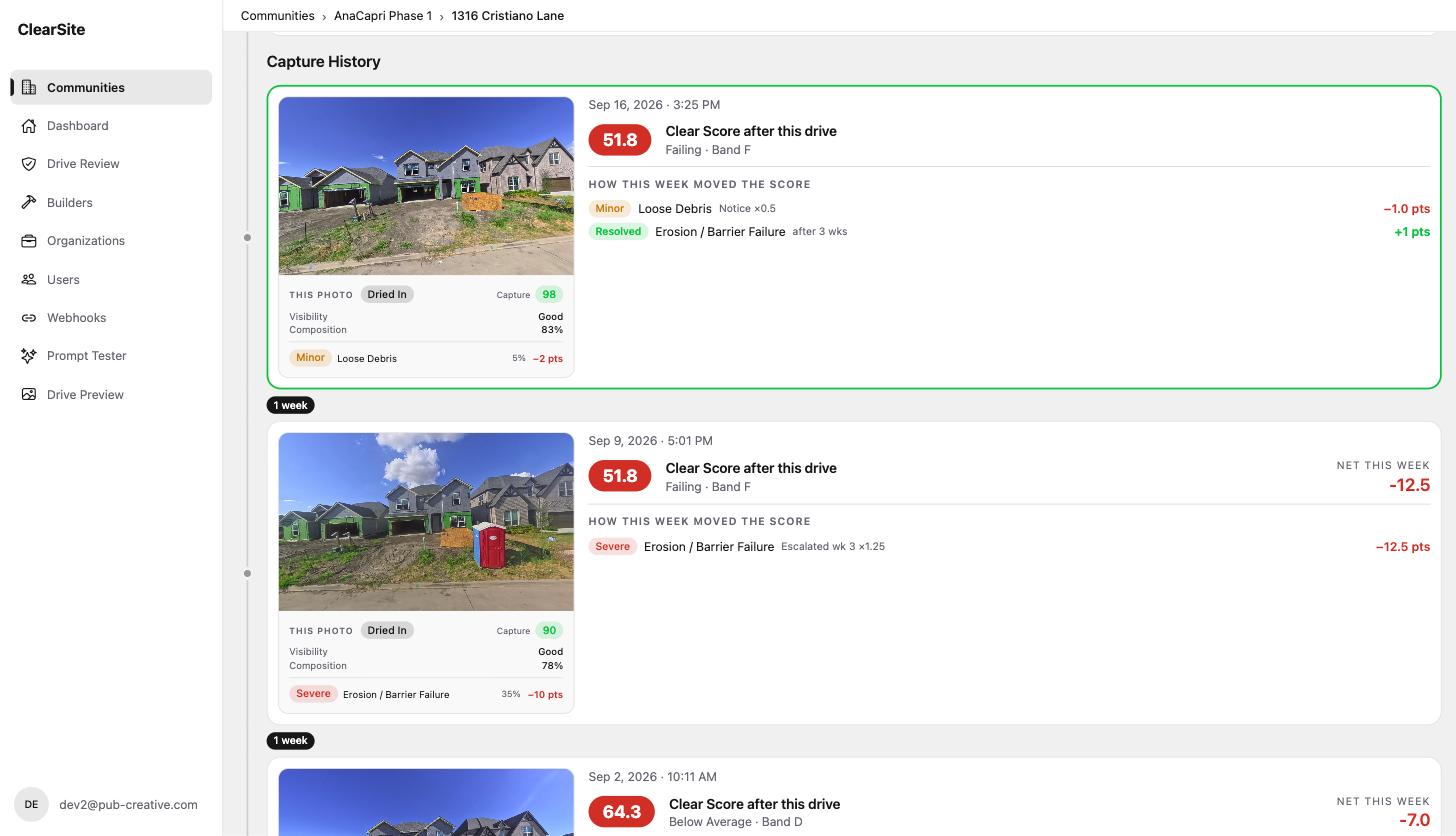The image size is (1456, 836).
Task: Click the Composition 83% value
Action: click(552, 330)
